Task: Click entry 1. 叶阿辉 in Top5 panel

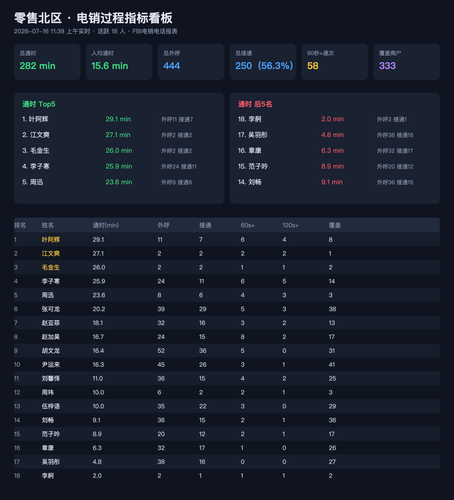Action: click(x=35, y=119)
